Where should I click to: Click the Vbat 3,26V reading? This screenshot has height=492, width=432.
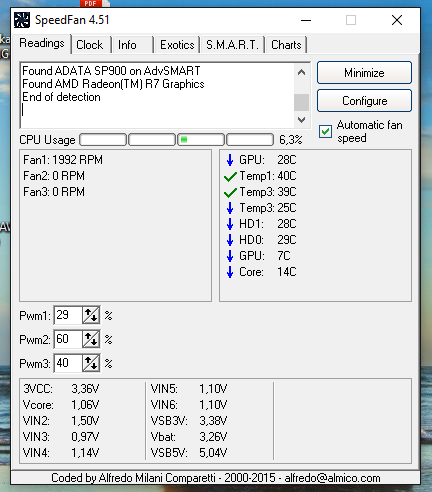189,437
